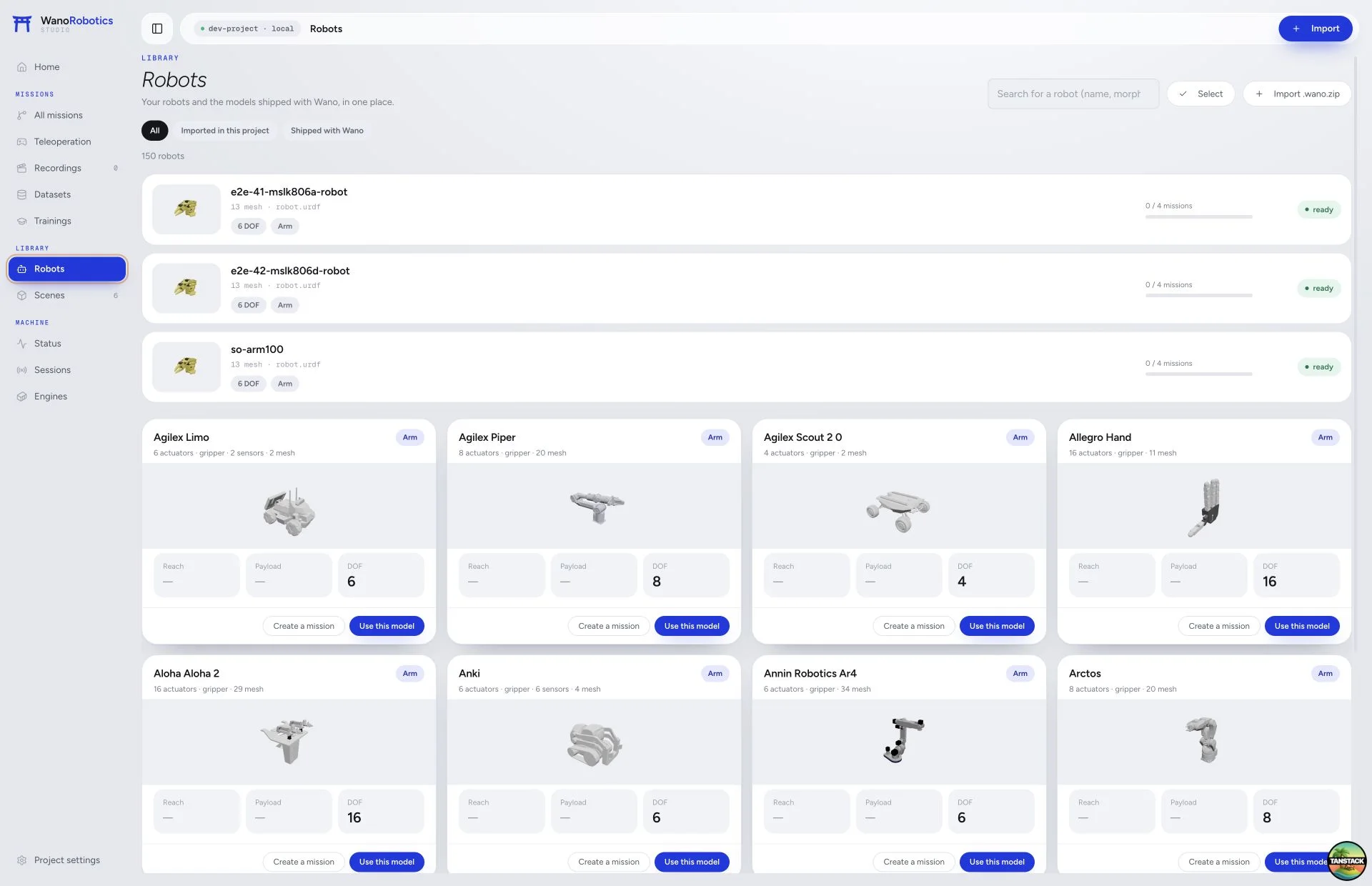This screenshot has height=886, width=1372.
Task: Click the Project settings gear icon
Action: click(x=21, y=860)
